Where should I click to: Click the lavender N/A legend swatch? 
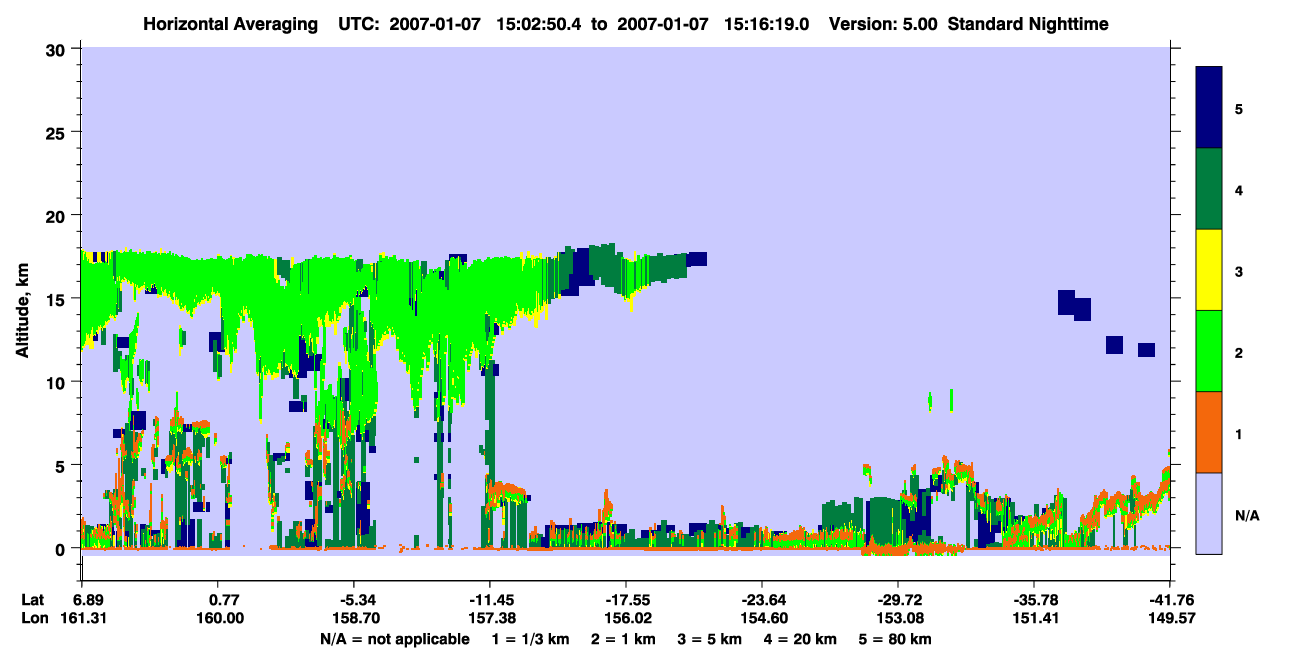pos(1209,513)
